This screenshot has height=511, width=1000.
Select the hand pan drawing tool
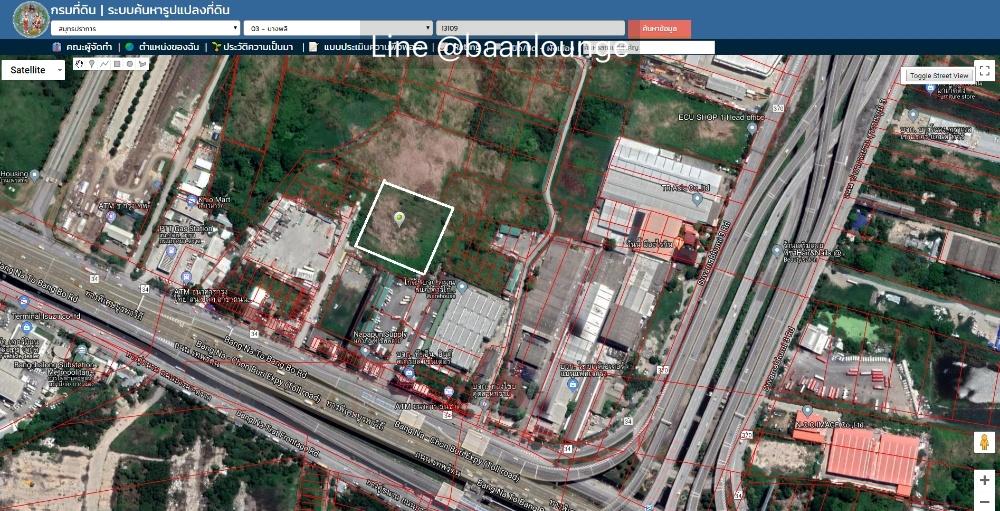click(x=79, y=64)
